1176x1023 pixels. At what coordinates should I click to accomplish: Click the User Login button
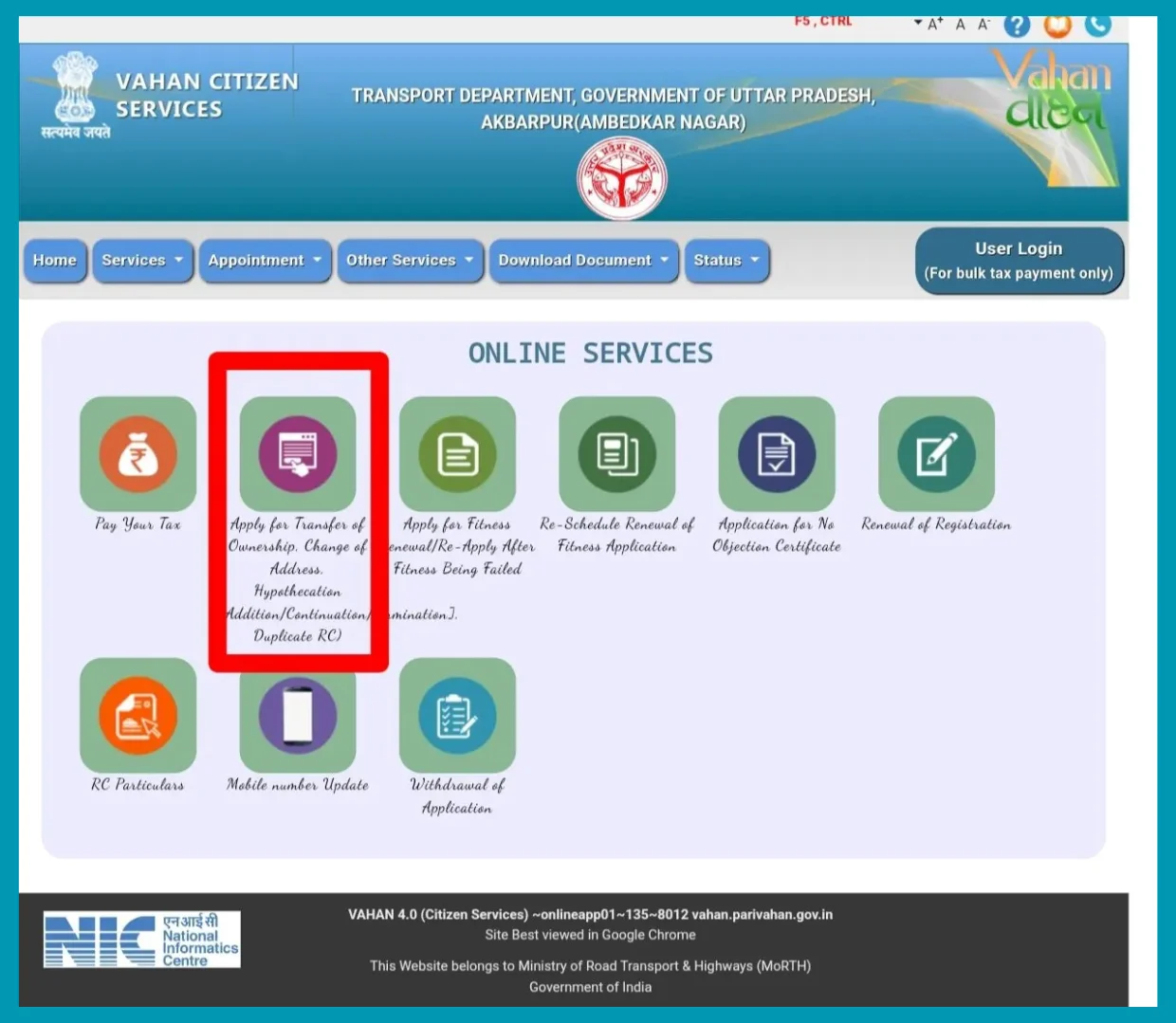(1019, 260)
